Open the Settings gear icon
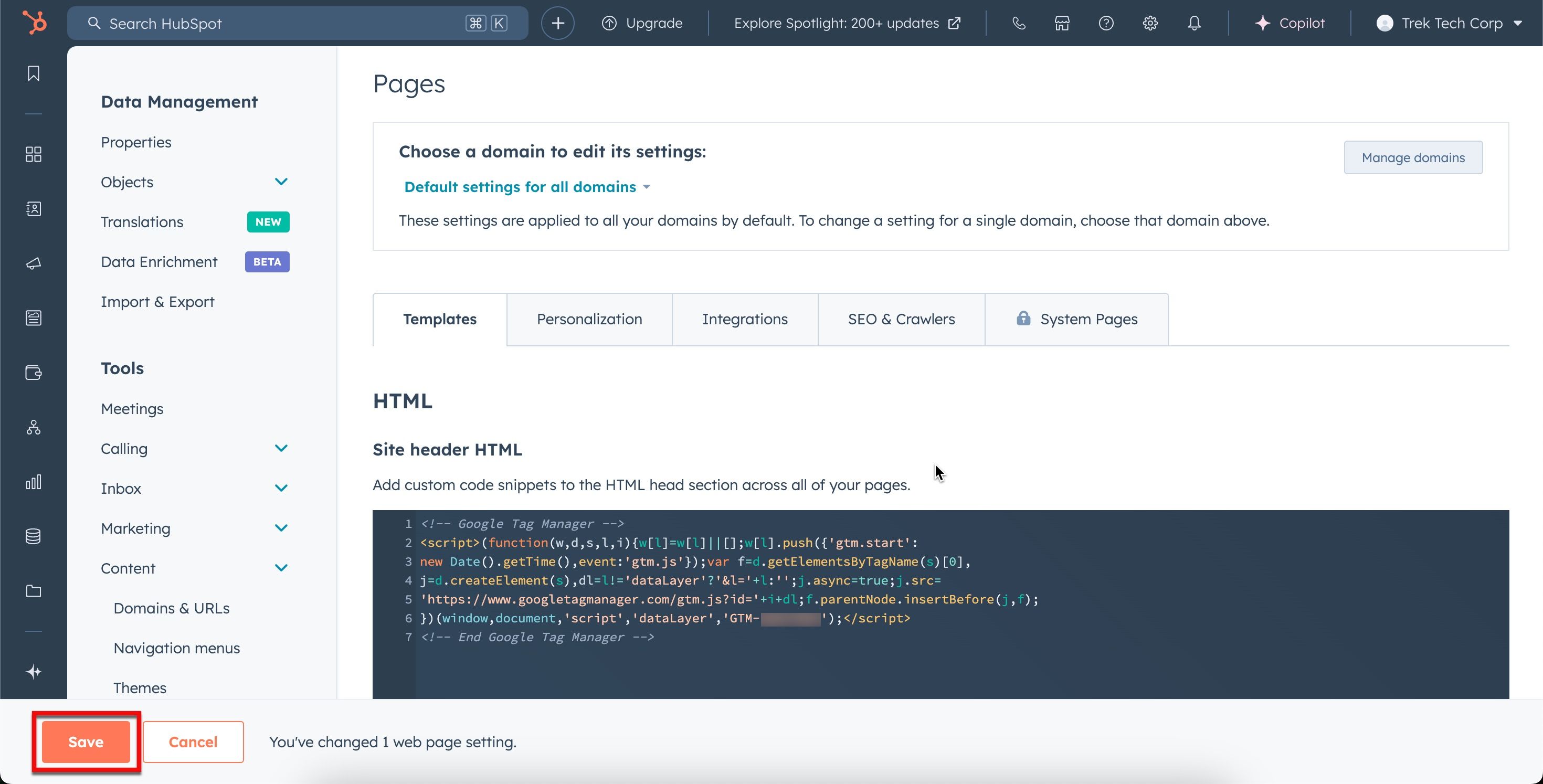The height and width of the screenshot is (784, 1543). (x=1149, y=24)
